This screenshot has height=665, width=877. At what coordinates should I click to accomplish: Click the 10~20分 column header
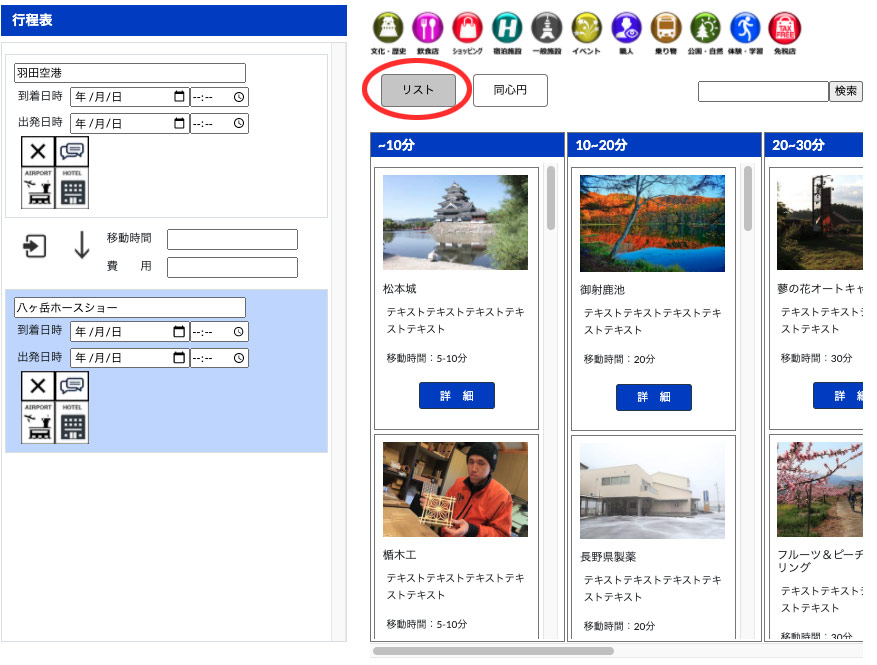pos(664,145)
